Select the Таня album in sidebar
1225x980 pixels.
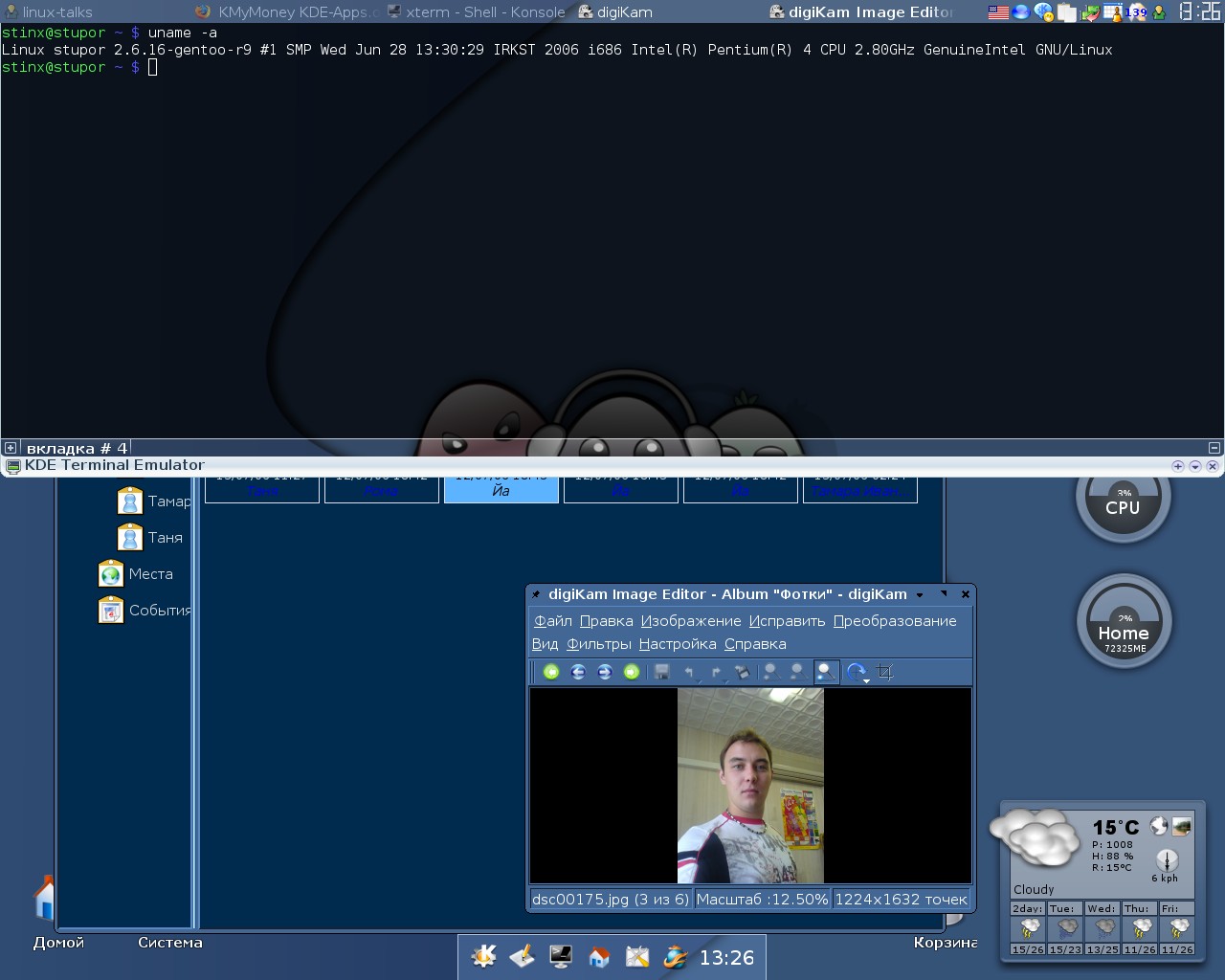click(165, 538)
